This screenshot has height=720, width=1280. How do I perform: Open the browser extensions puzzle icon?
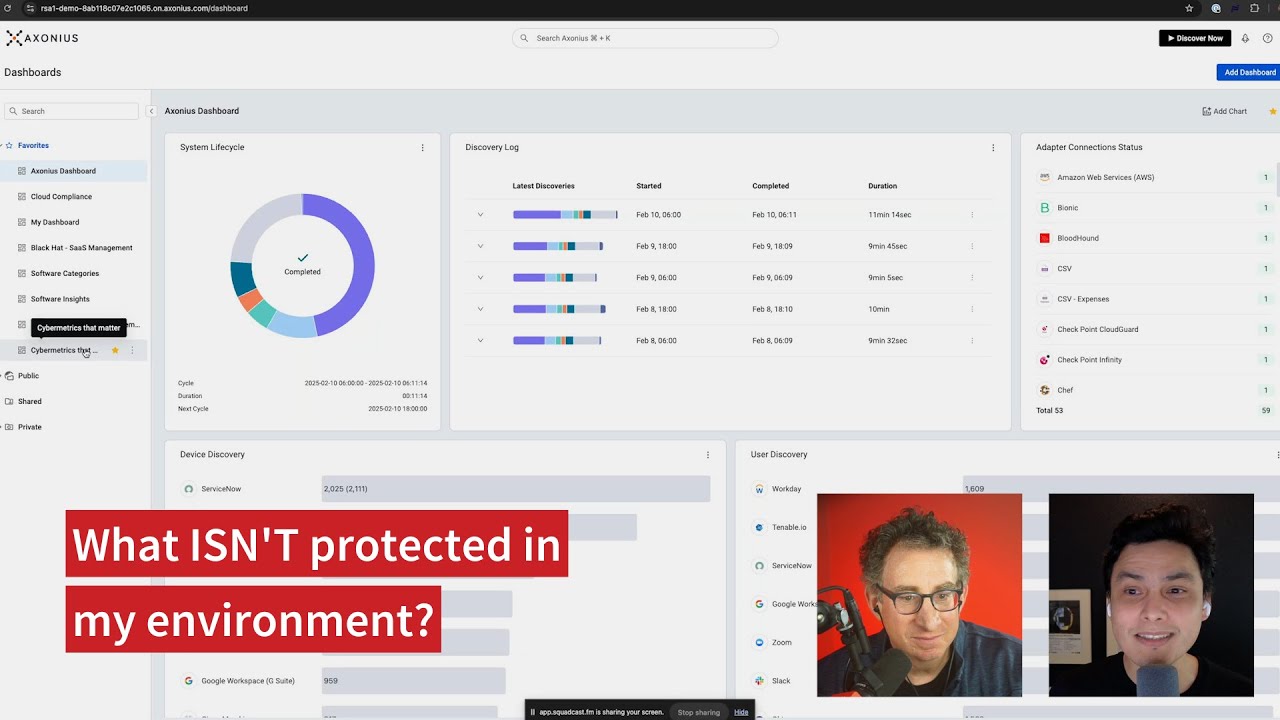click(x=1255, y=8)
